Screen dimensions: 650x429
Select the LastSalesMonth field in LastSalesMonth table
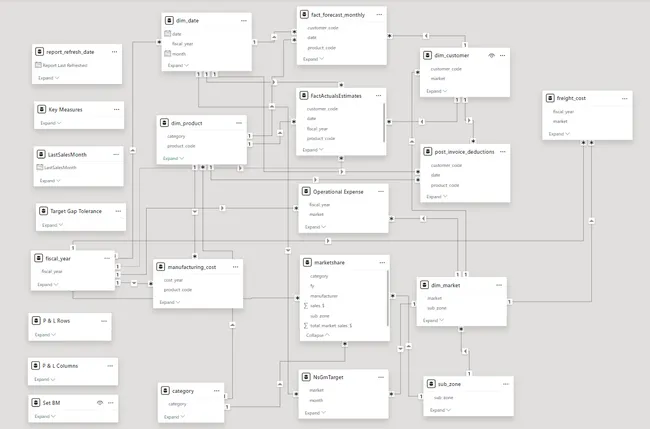pos(60,167)
